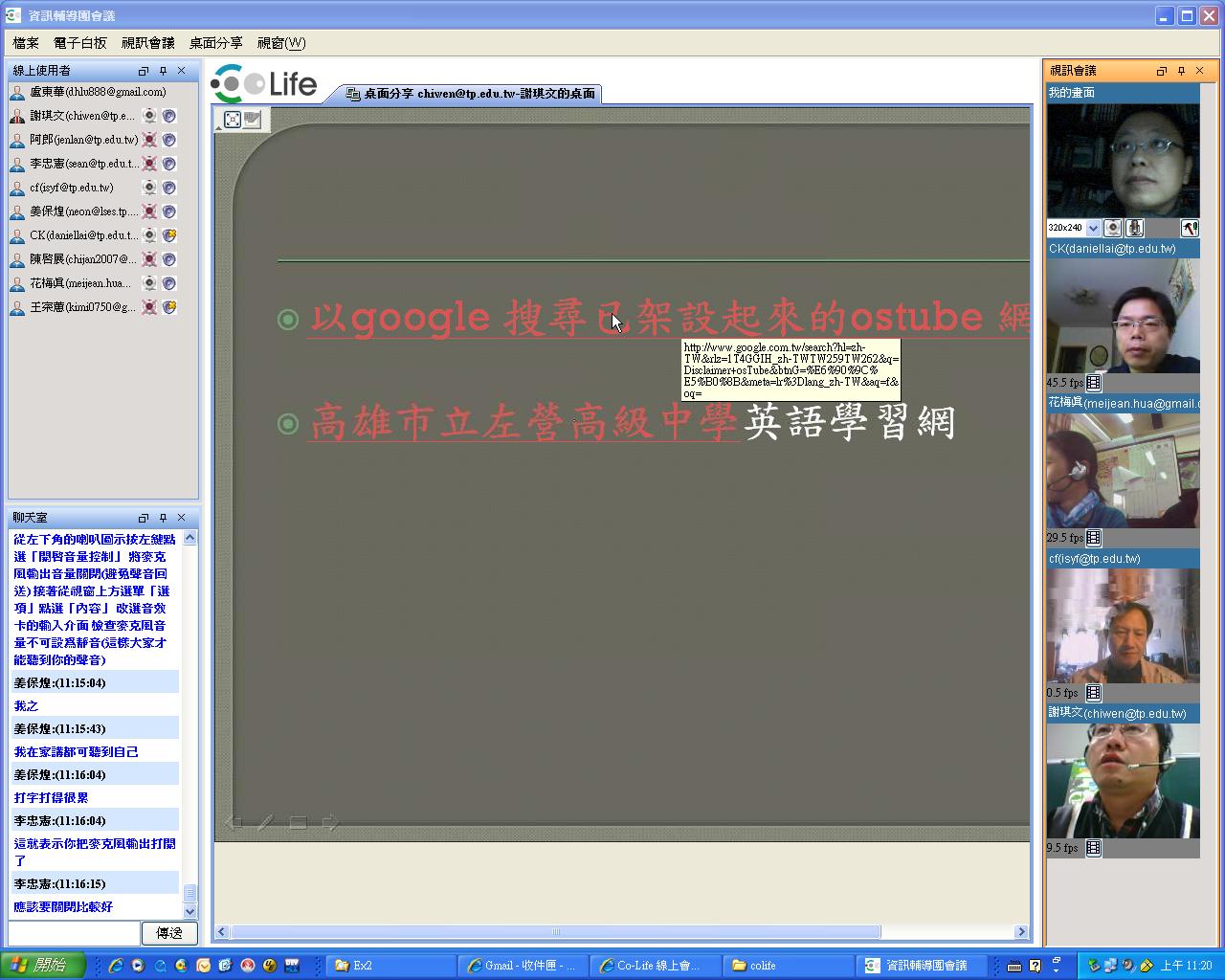Viewport: 1225px width, 980px height.
Task: Open the colife folder taskbar button
Action: 787,966
